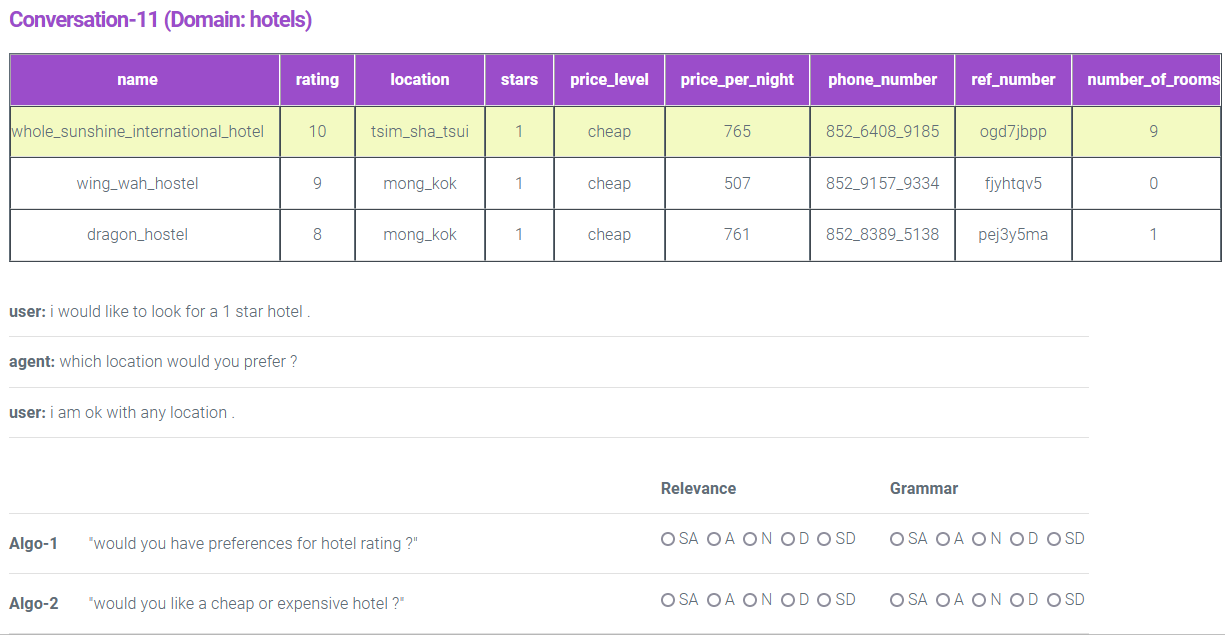Click the whole_sunshine_international_hotel name cell

click(138, 132)
